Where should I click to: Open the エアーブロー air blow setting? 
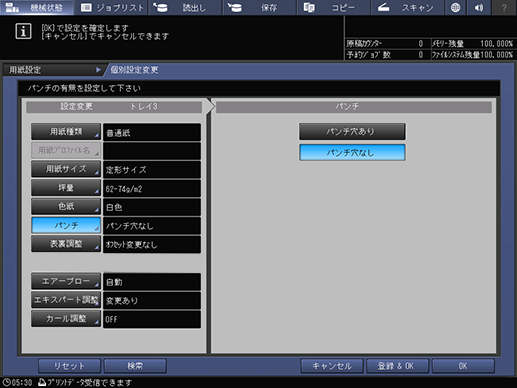point(66,281)
